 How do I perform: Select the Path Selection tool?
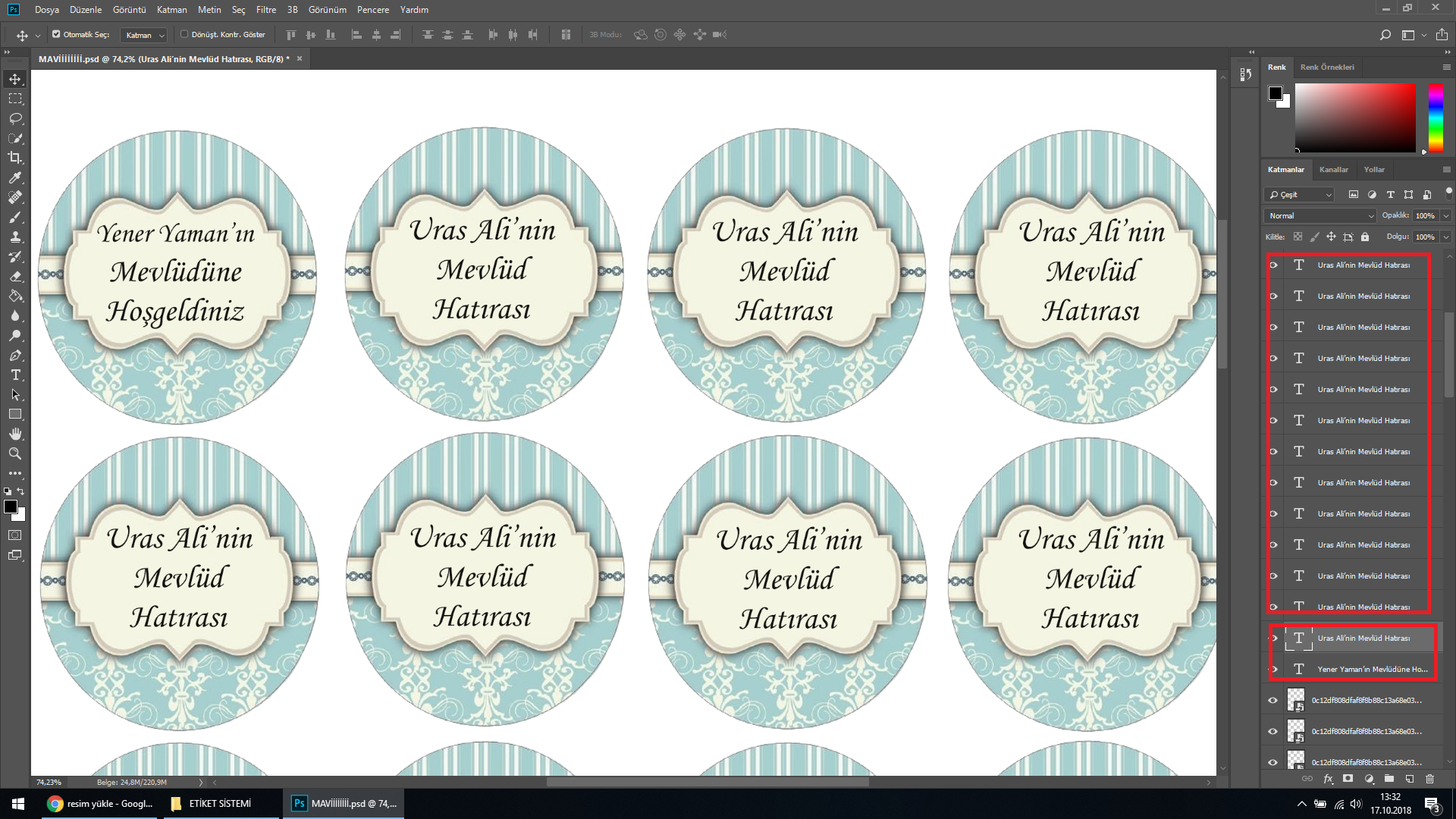click(x=15, y=394)
